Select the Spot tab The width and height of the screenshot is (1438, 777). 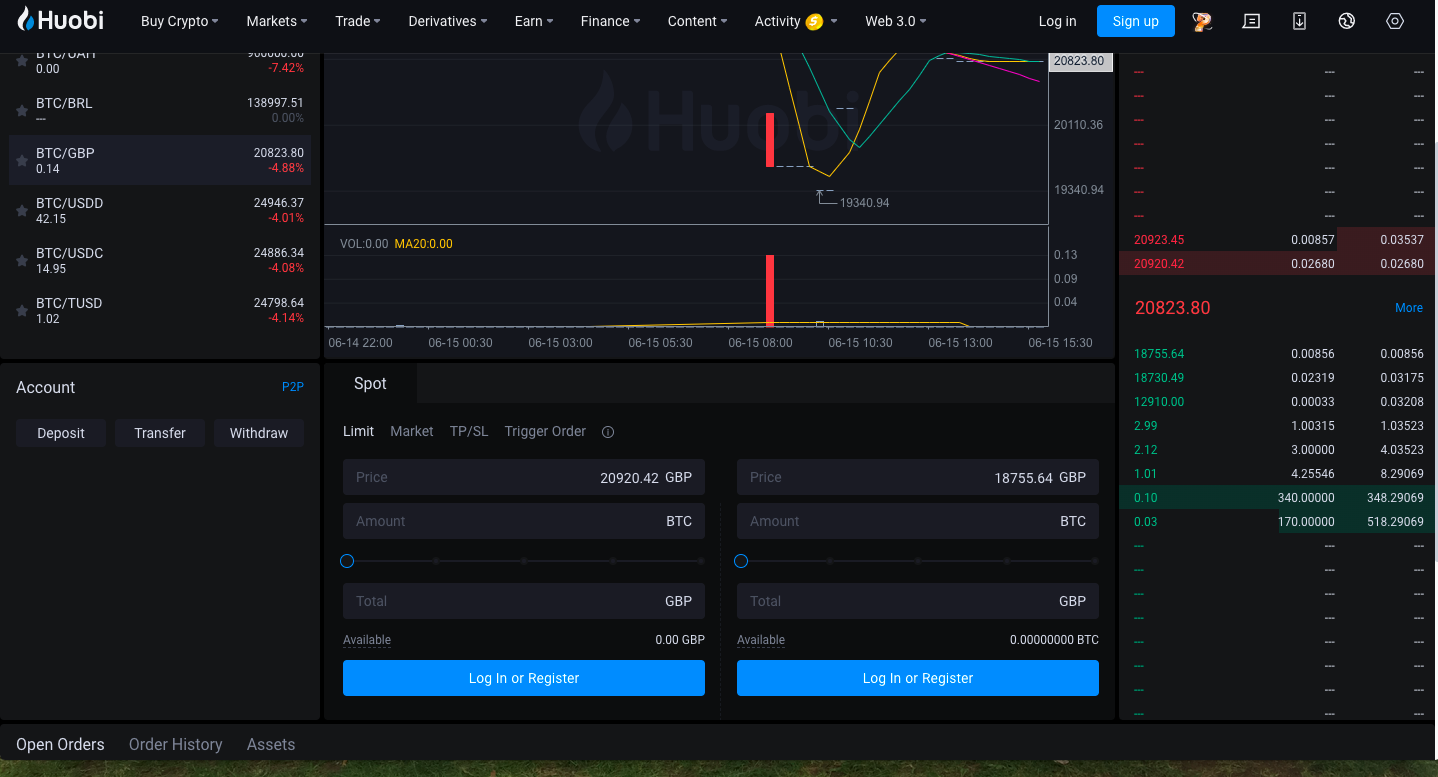pyautogui.click(x=370, y=384)
